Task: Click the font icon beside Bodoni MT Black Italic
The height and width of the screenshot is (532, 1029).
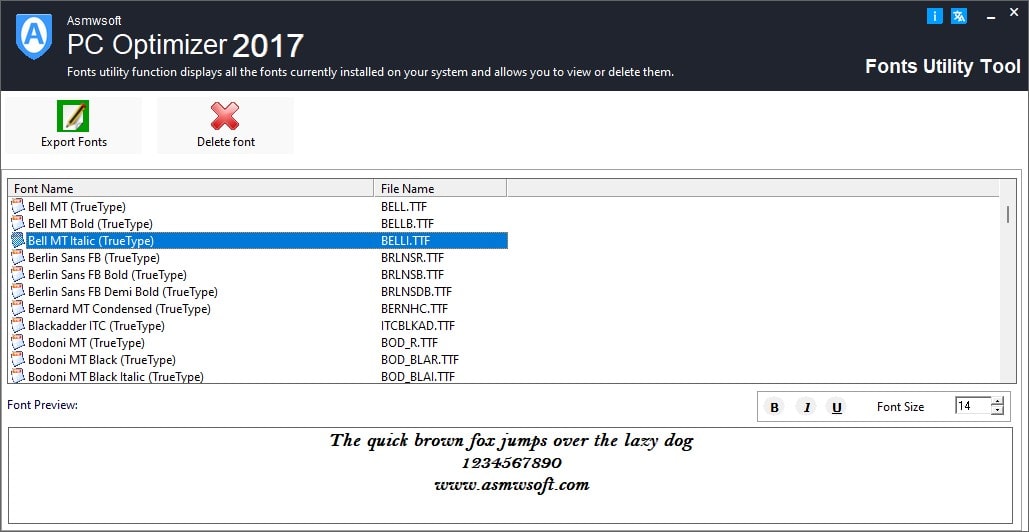Action: click(x=18, y=377)
